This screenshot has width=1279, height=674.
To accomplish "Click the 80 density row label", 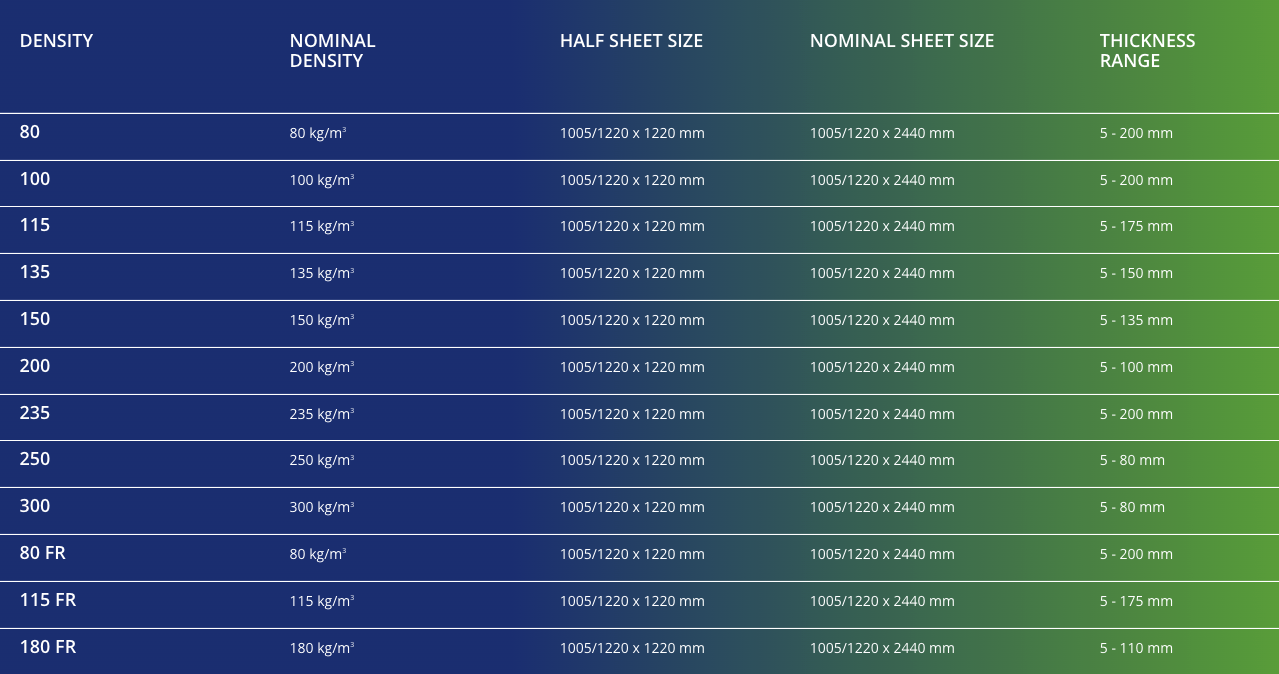I will 30,132.
